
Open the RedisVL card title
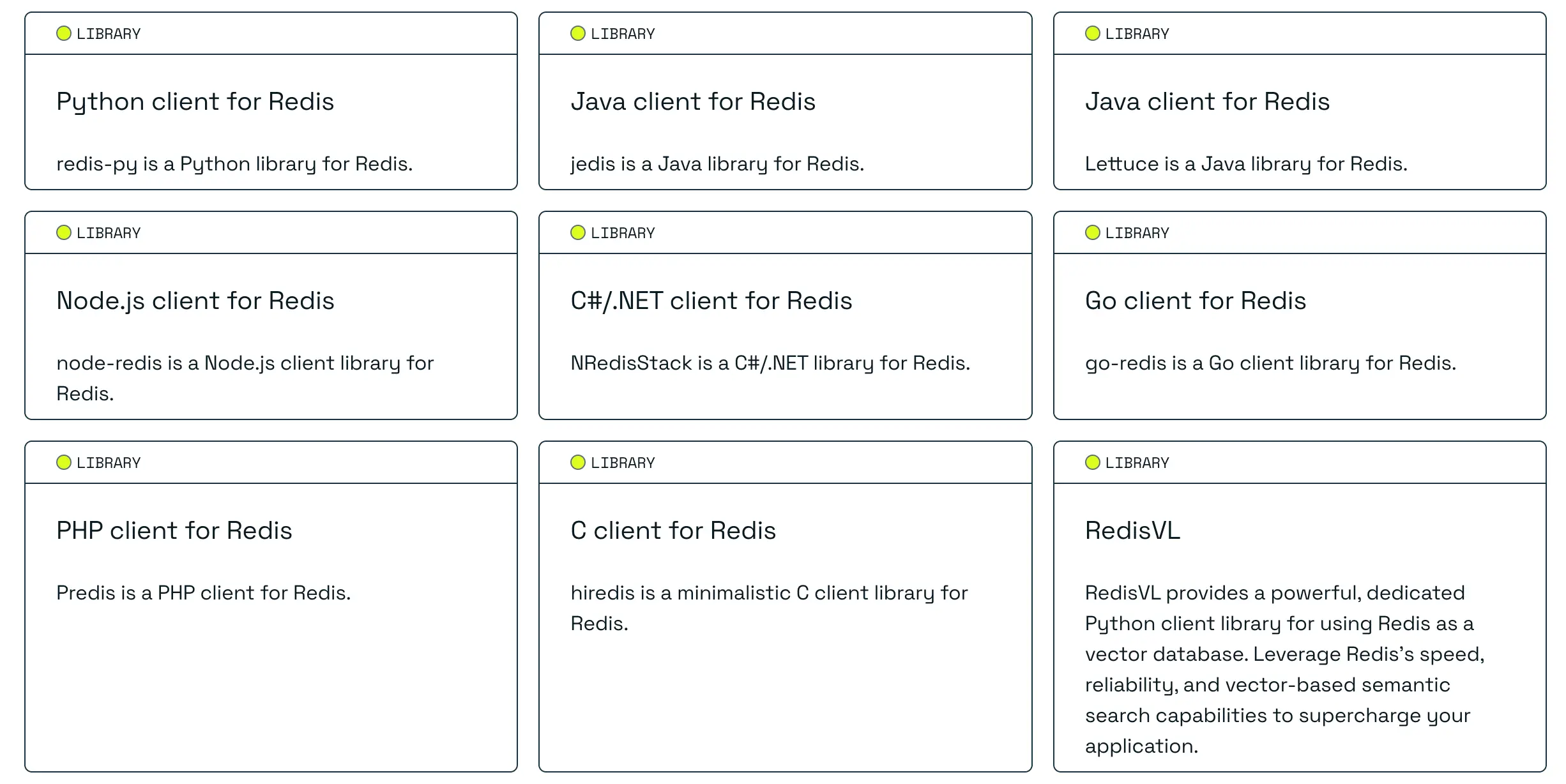coord(1132,531)
